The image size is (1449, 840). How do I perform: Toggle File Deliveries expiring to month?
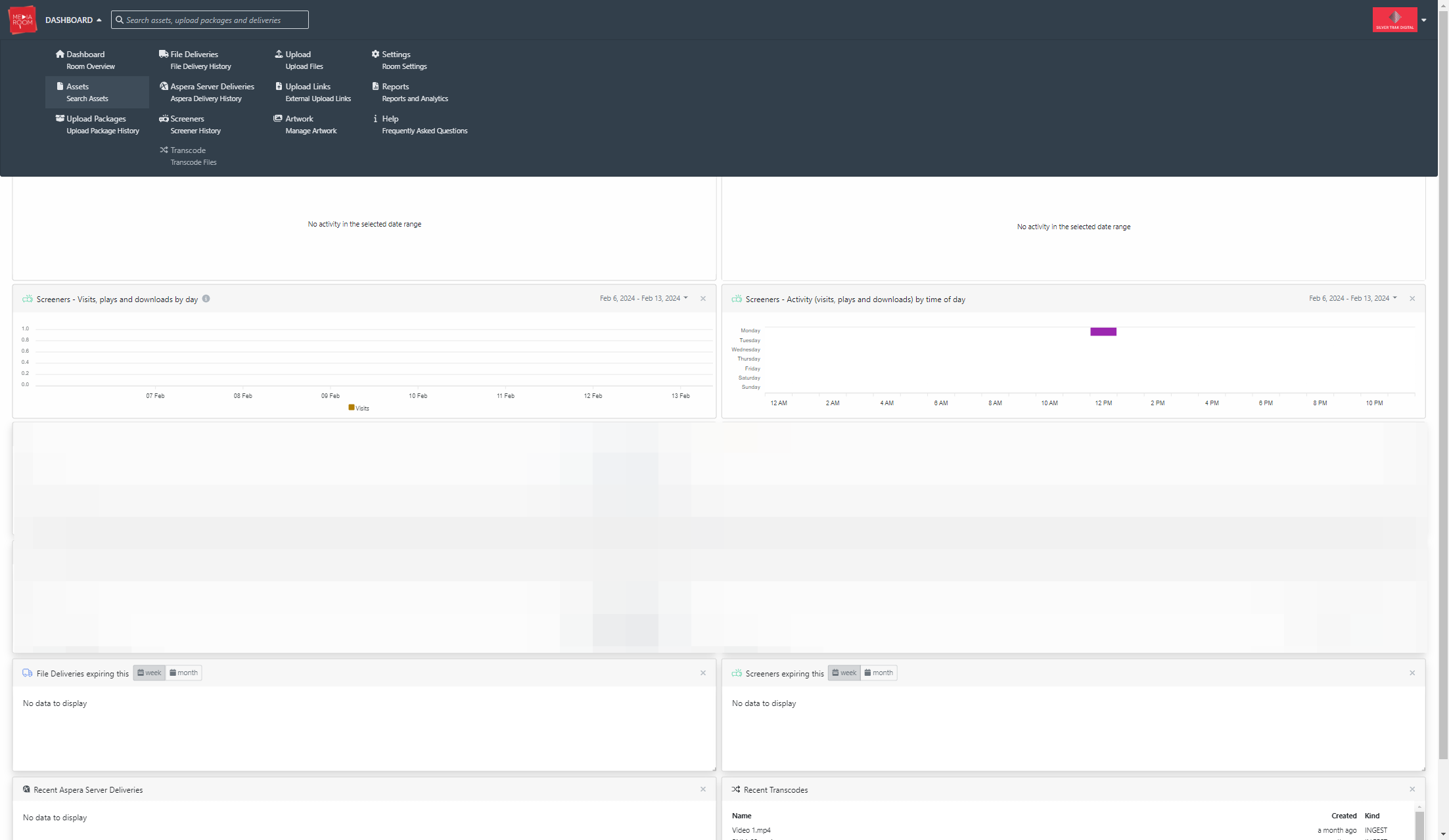[x=183, y=673]
